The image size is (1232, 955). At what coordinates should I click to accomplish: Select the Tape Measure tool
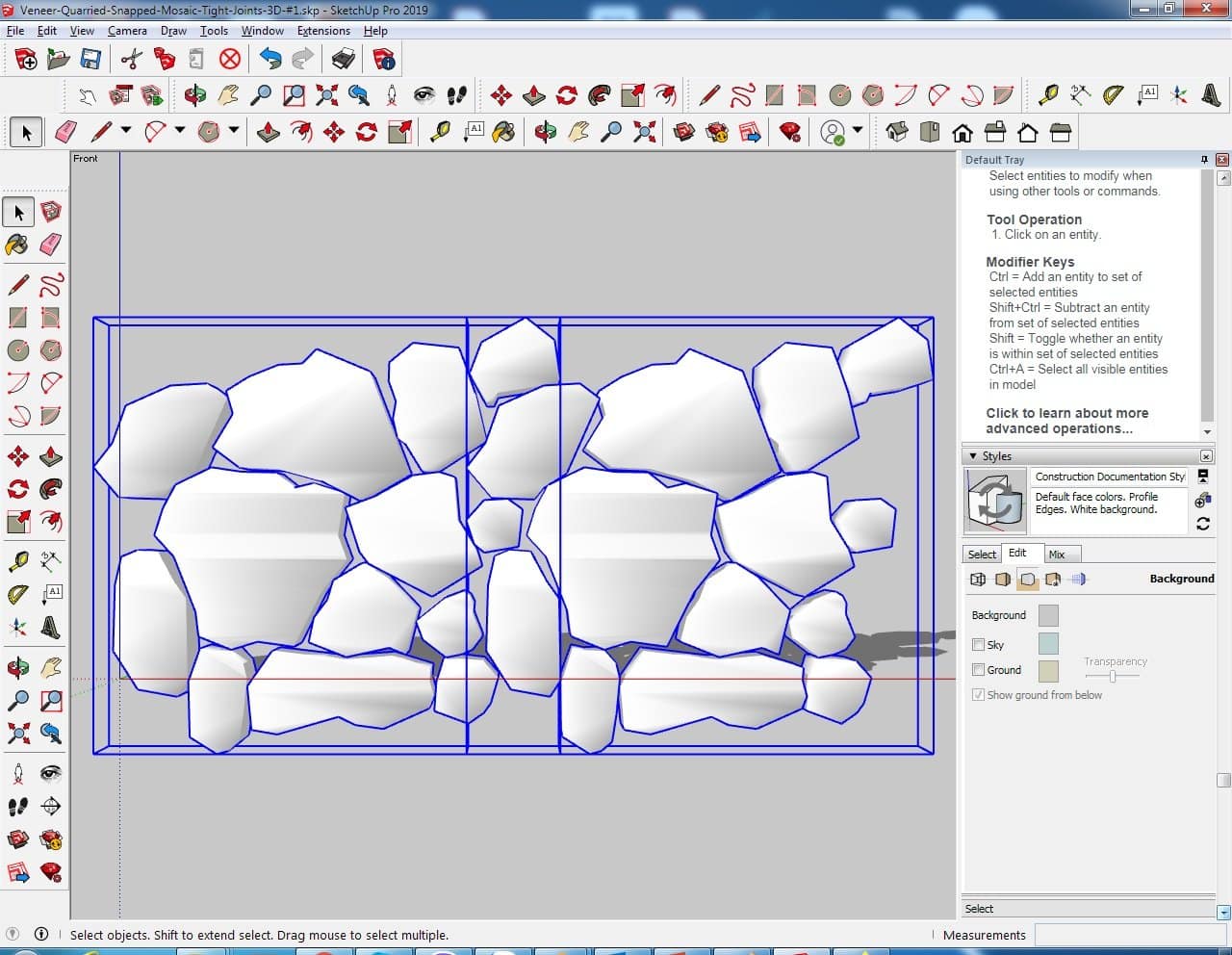[17, 561]
